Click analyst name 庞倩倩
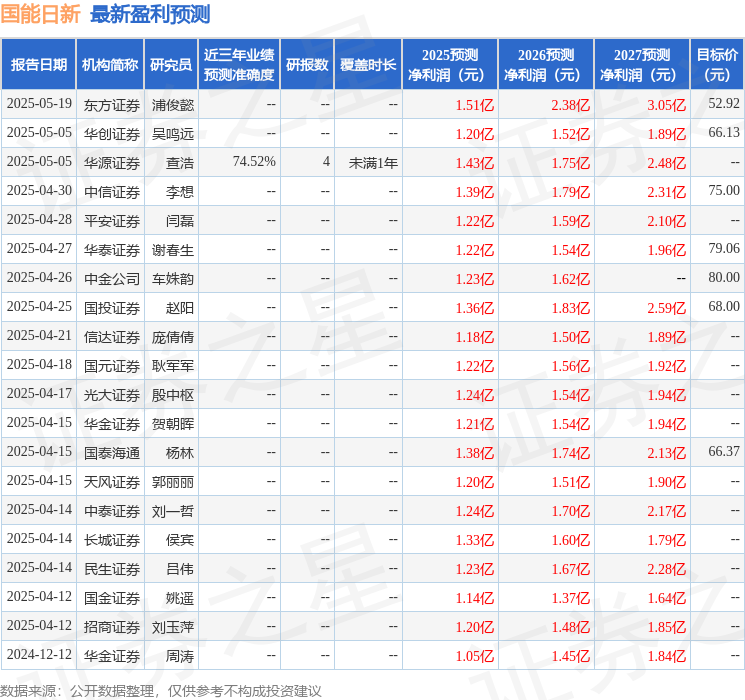Screen dimensions: 745x700 coord(173,337)
